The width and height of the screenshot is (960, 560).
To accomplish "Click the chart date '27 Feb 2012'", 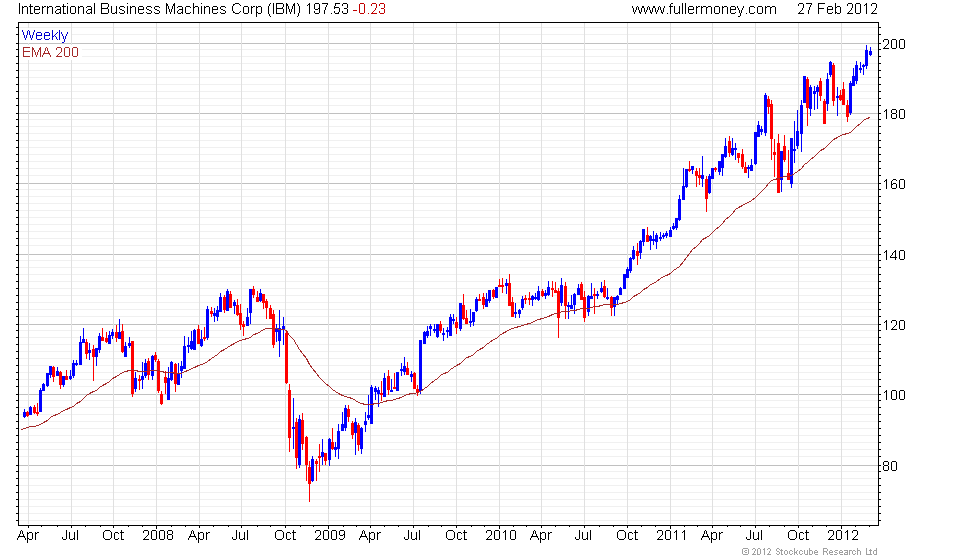I will [x=837, y=9].
